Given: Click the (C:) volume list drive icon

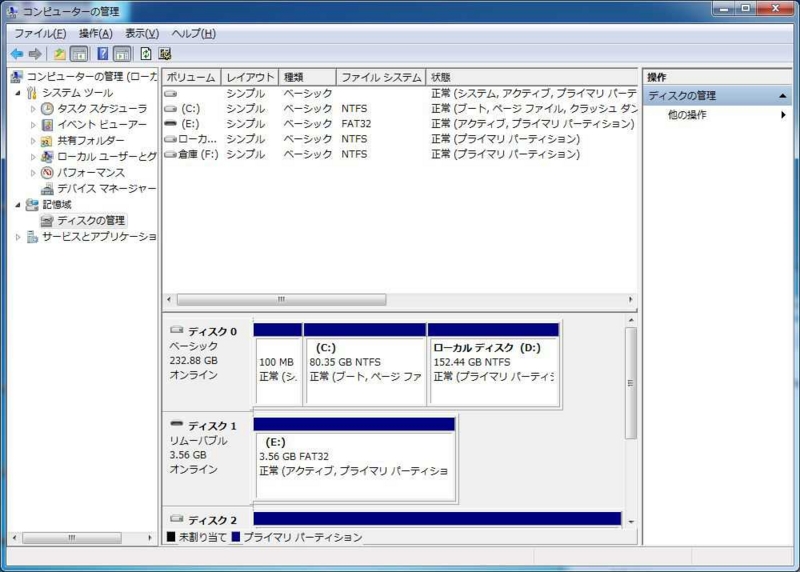Looking at the screenshot, I should [170, 109].
